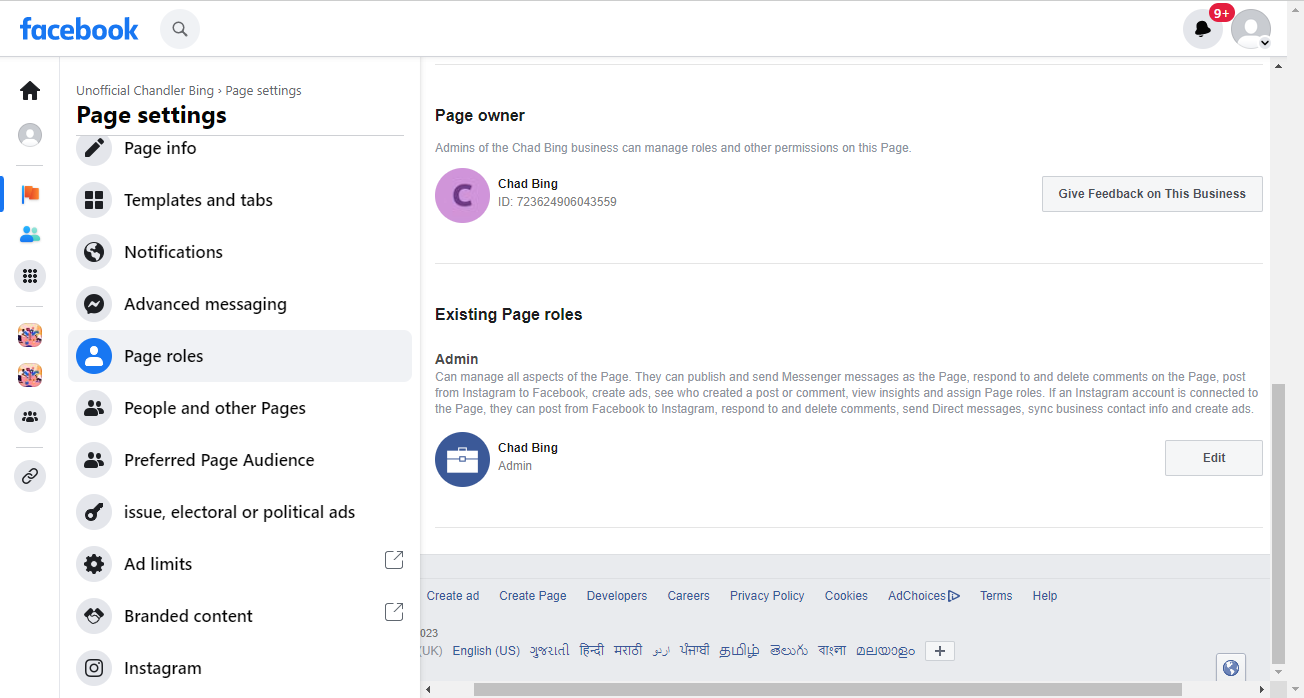This screenshot has width=1304, height=698.
Task: Click the globe icon at bottom right
Action: click(x=1231, y=668)
